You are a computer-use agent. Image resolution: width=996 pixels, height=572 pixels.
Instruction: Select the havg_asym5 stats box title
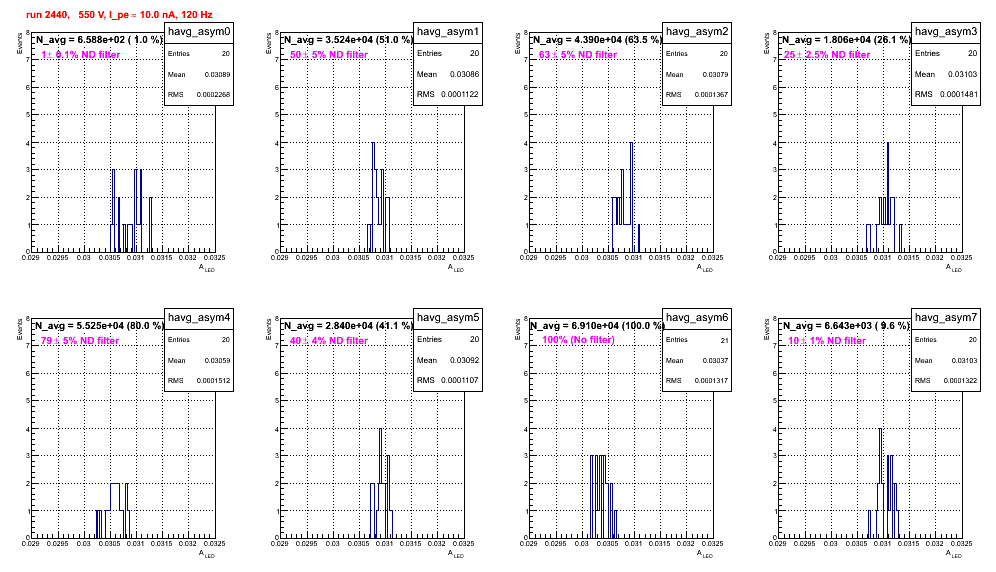coord(448,318)
